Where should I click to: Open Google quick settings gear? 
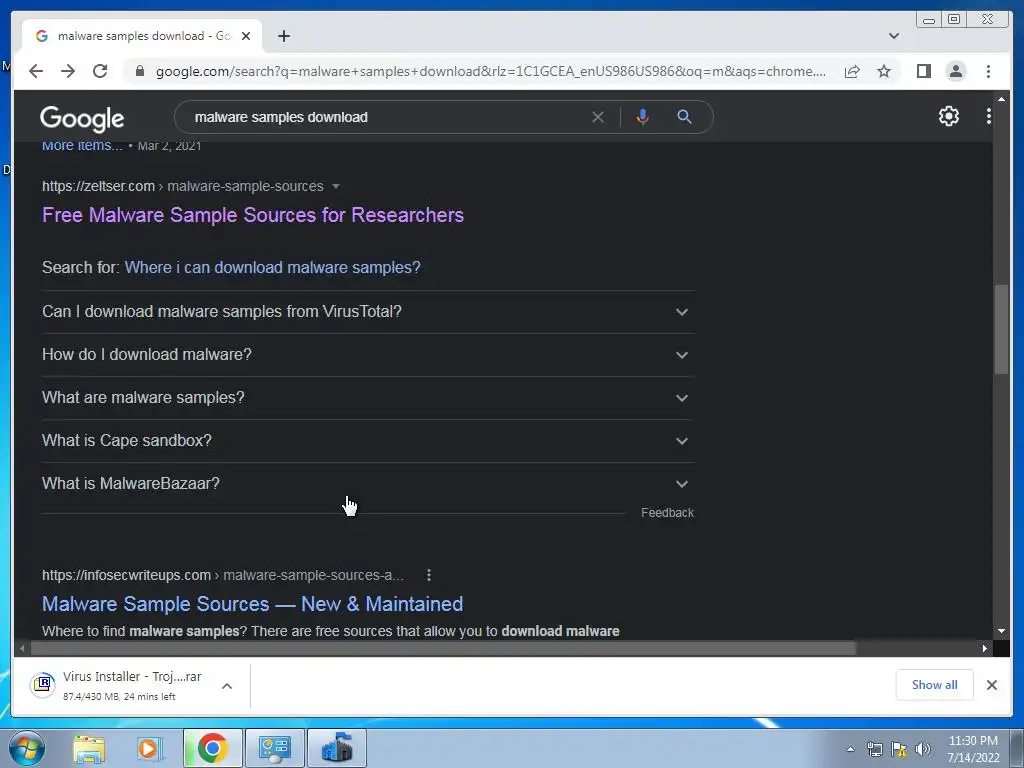948,116
